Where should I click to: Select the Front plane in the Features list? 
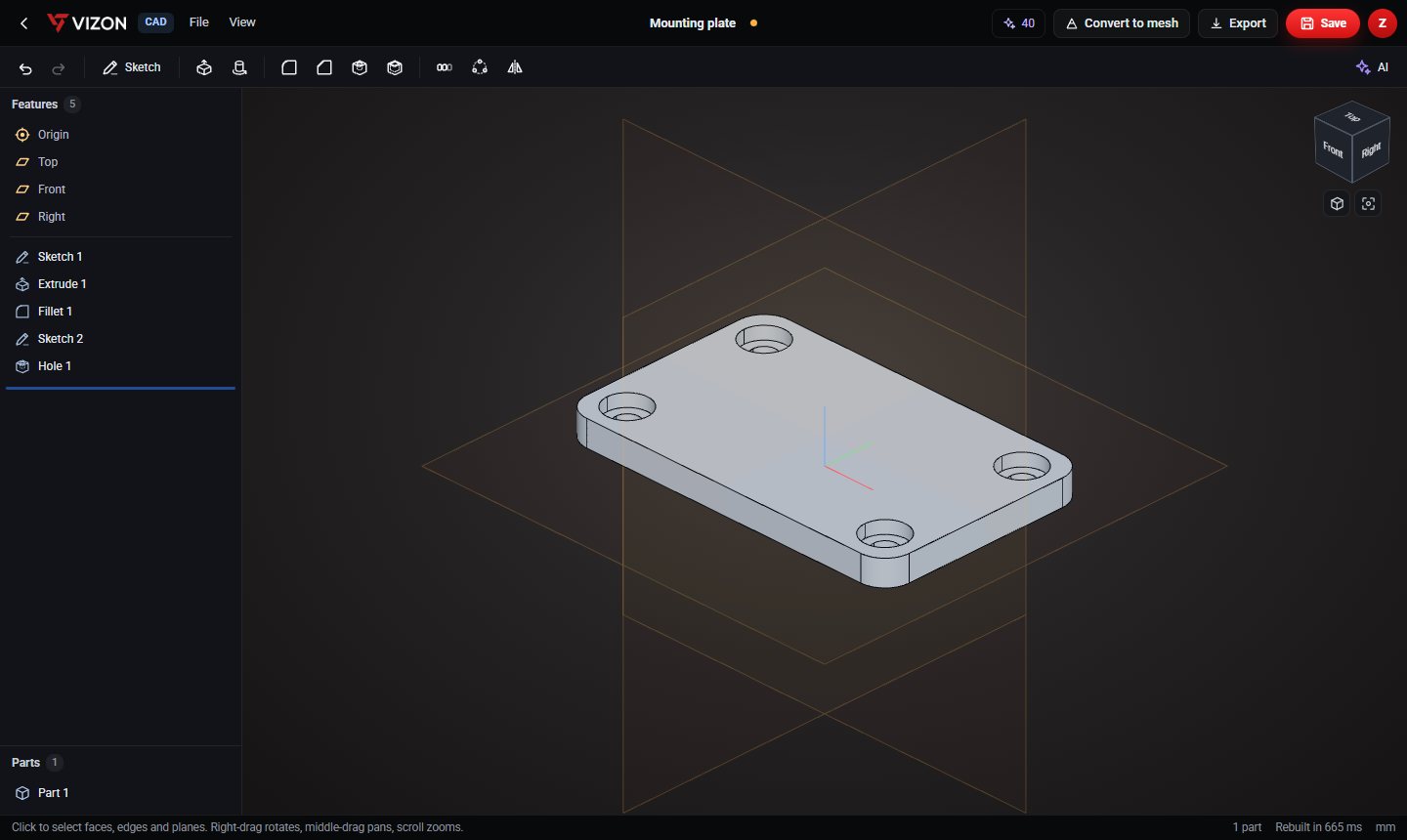pyautogui.click(x=121, y=189)
